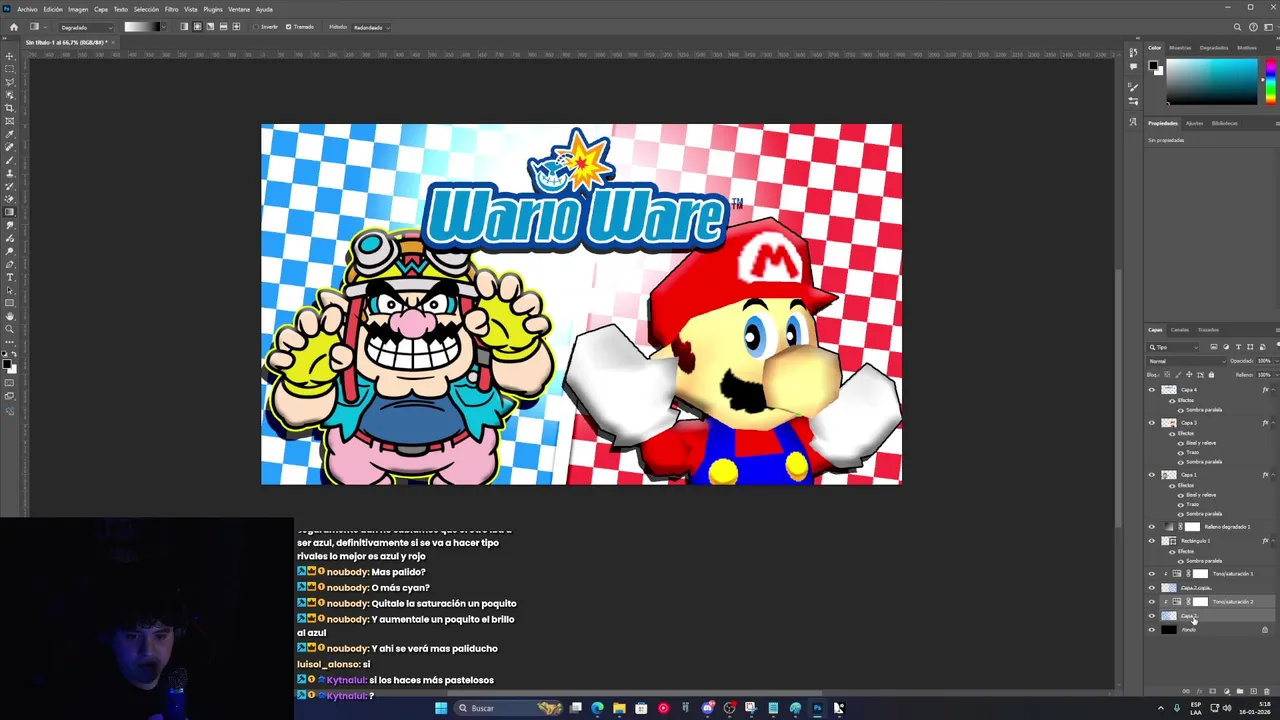Click the Relleno value field
The image size is (1280, 720).
1264,375
